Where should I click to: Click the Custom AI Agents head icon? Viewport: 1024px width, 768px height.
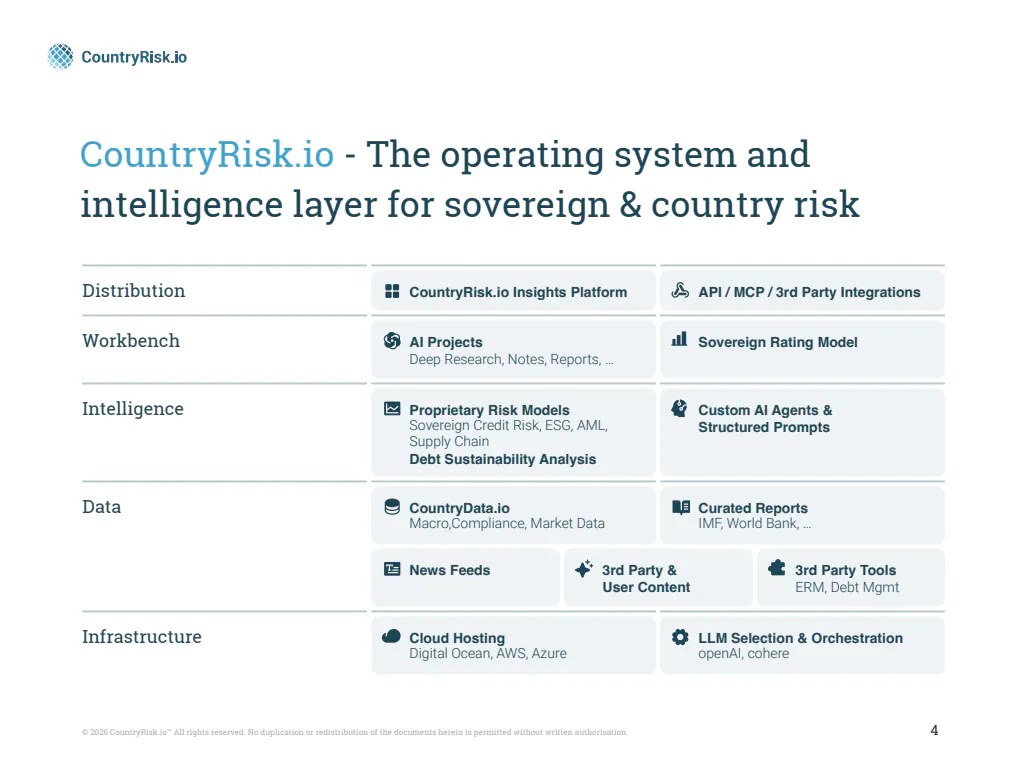[x=680, y=408]
